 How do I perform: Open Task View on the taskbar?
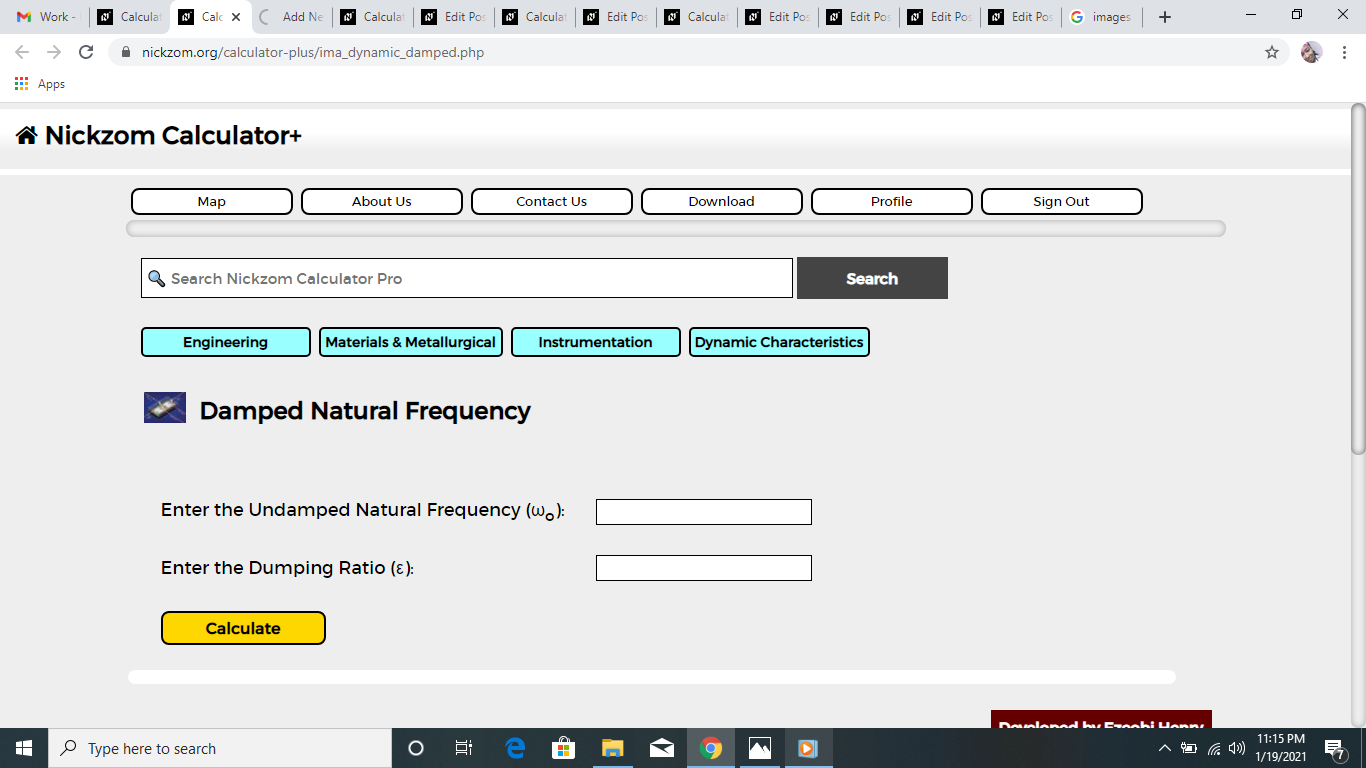point(464,748)
